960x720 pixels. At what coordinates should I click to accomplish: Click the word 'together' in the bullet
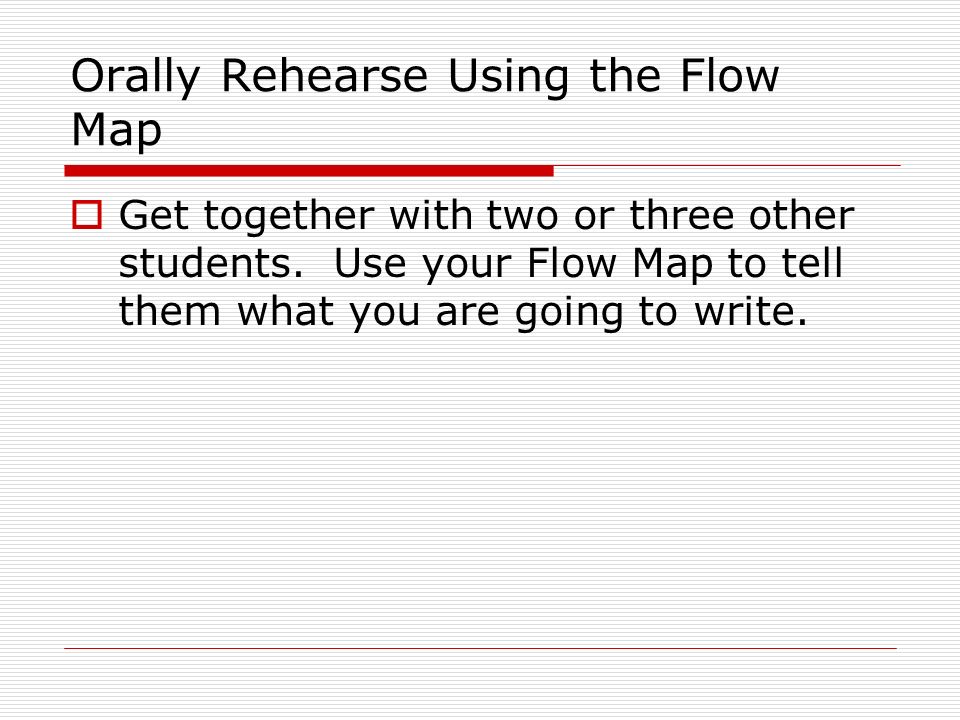[x=290, y=217]
